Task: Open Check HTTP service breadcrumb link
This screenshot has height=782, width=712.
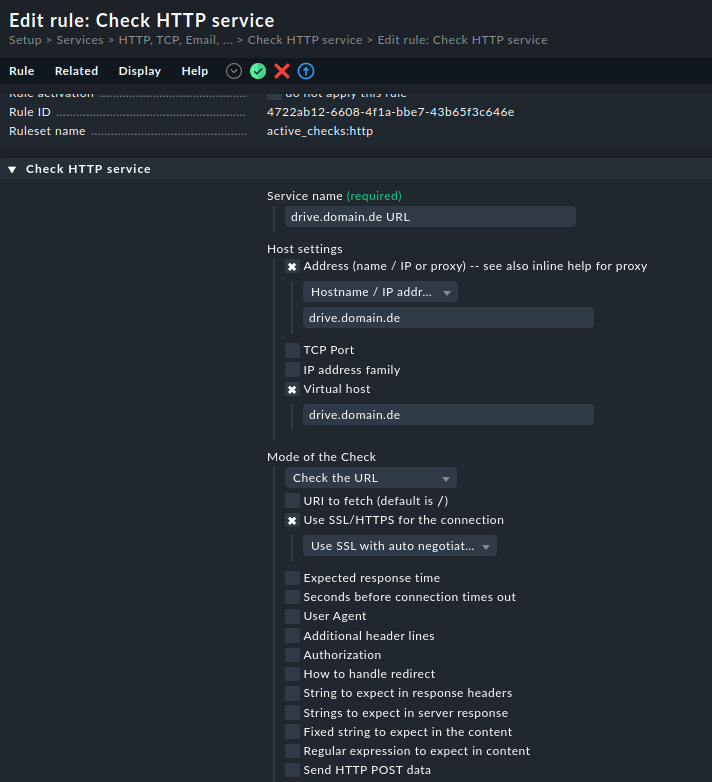Action: coord(305,41)
